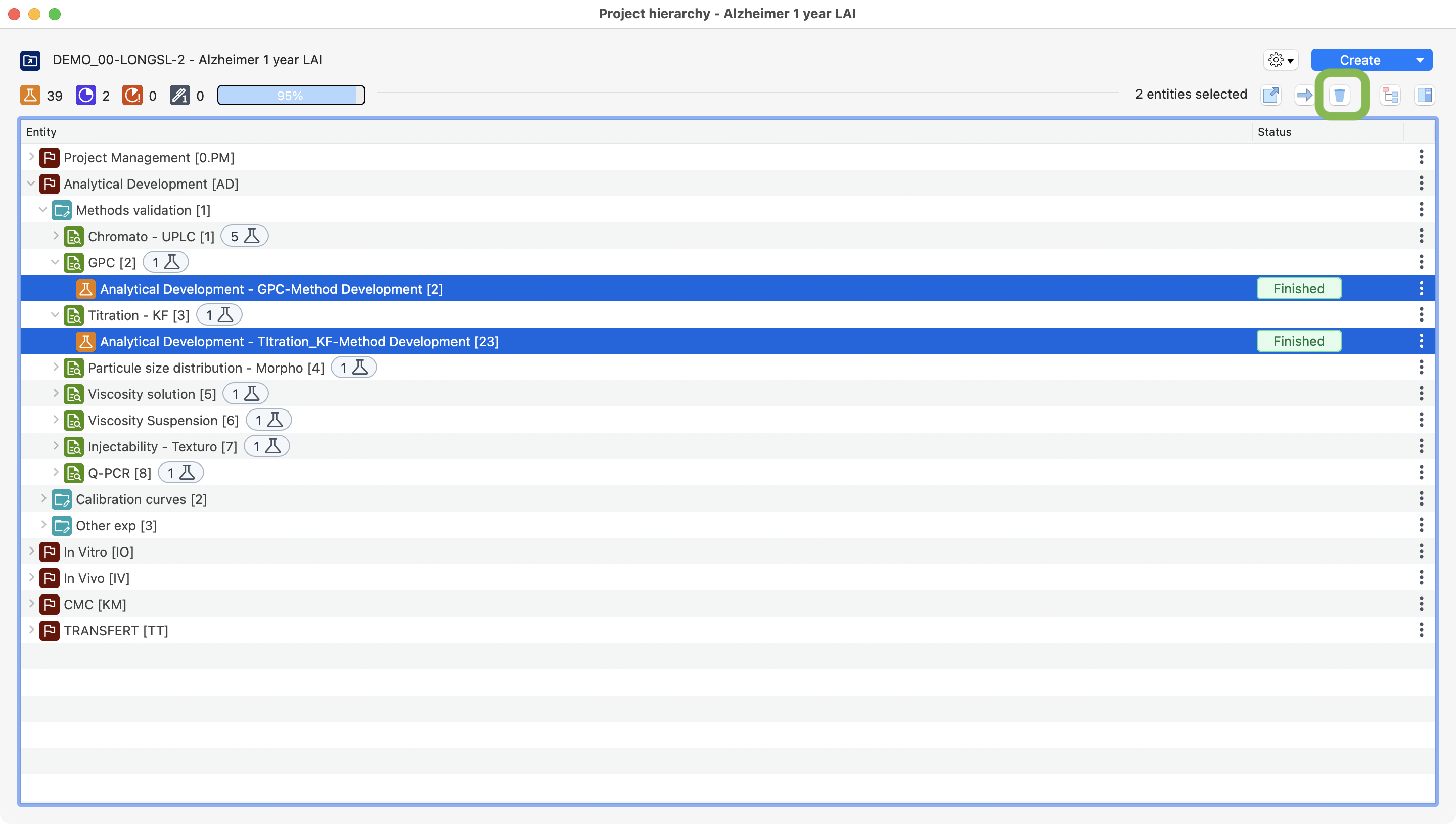
Task: Click the '2 entities selected' text
Action: (1191, 94)
